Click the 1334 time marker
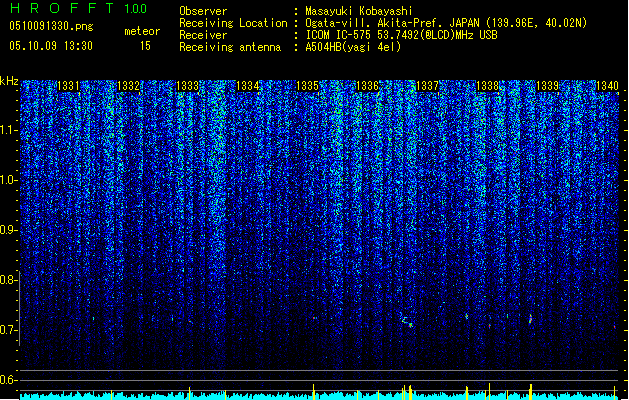 click(248, 86)
